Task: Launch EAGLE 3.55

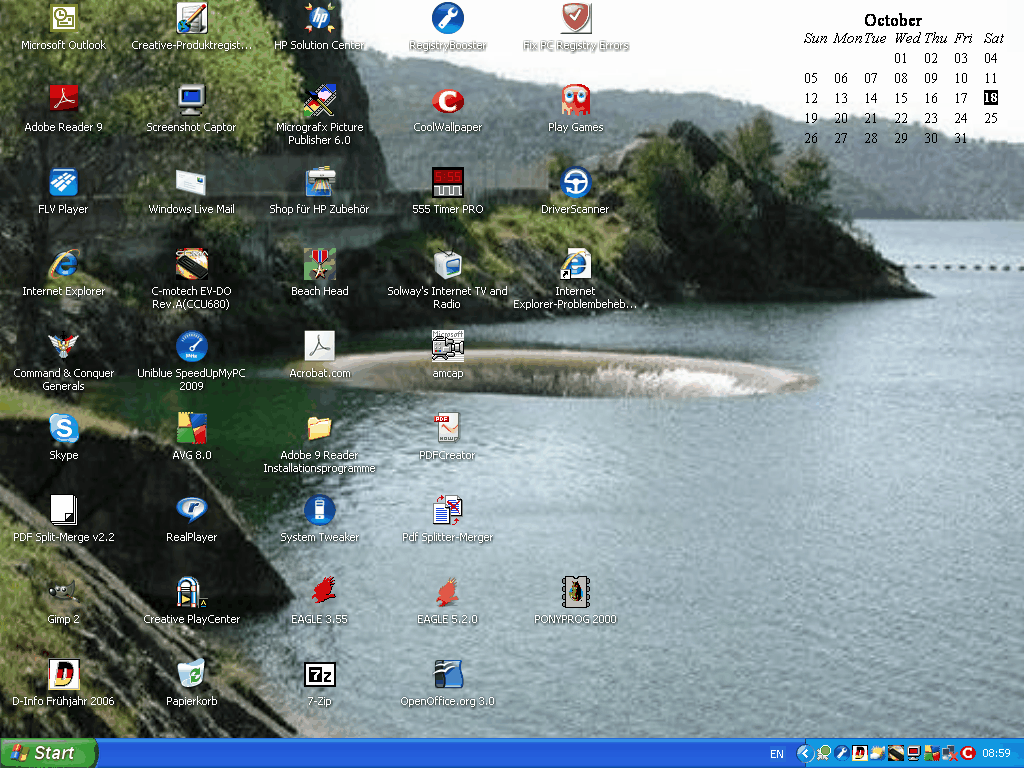Action: click(322, 590)
